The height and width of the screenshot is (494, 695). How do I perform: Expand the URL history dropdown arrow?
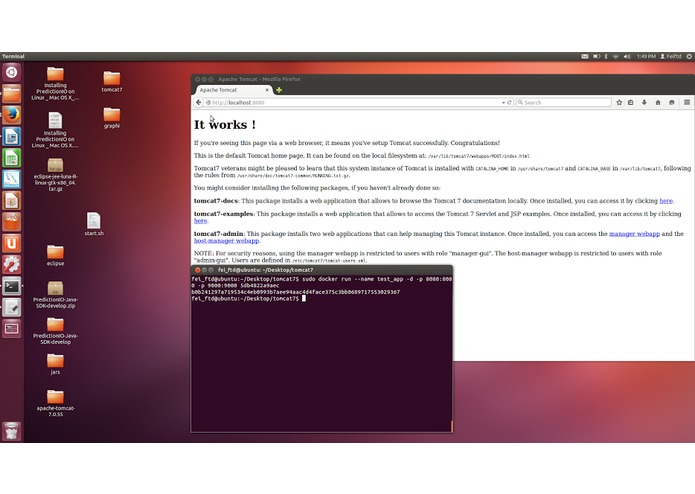pyautogui.click(x=504, y=102)
